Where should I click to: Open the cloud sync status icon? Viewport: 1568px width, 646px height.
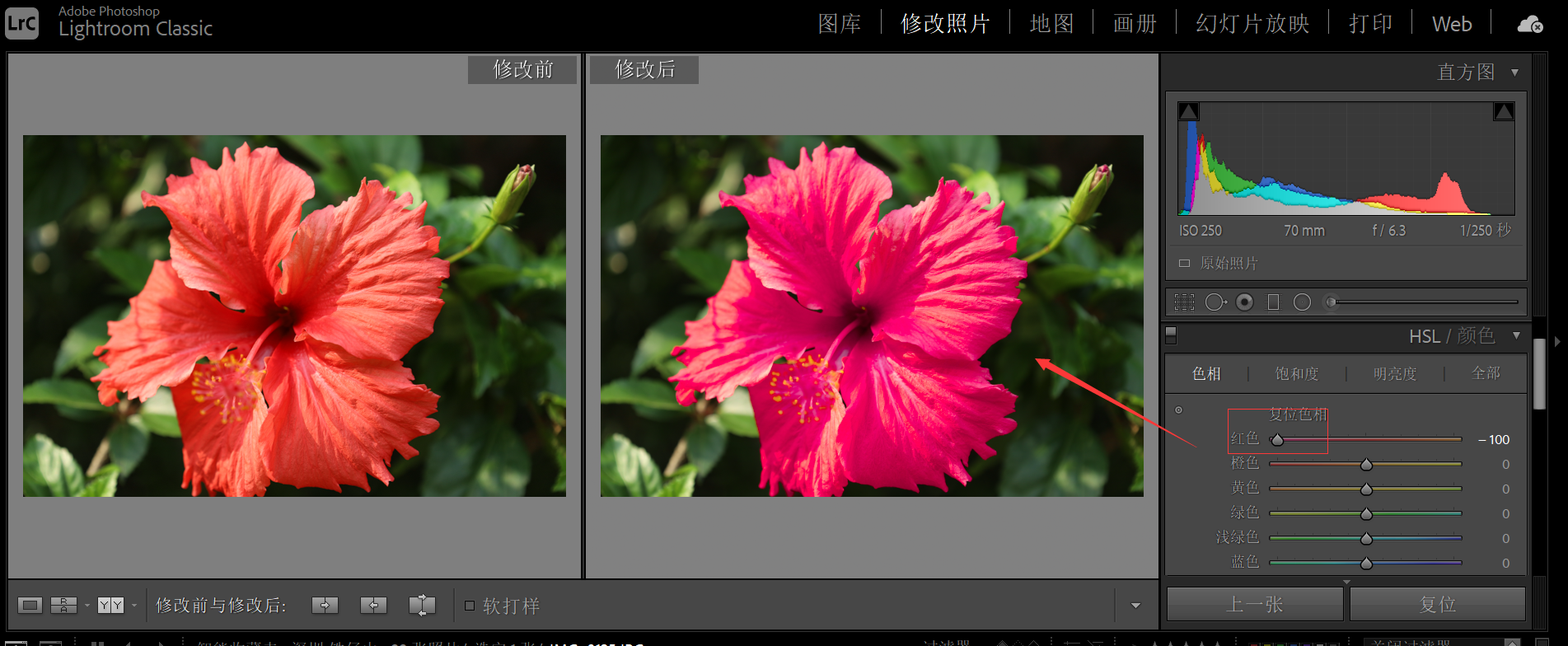tap(1530, 24)
